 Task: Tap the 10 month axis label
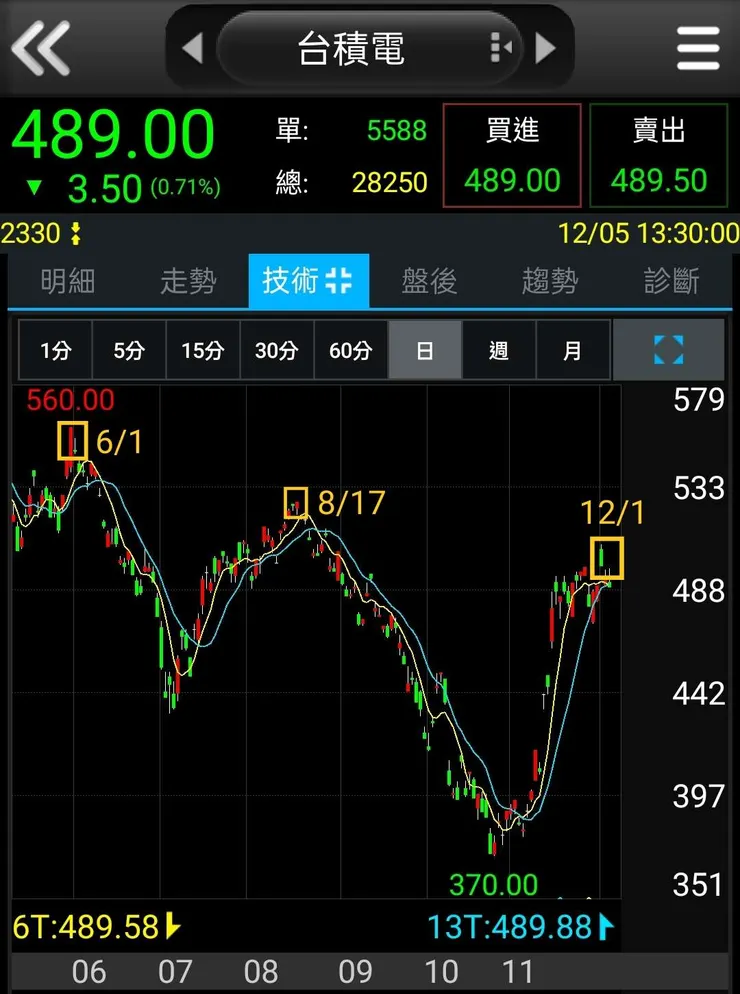(x=441, y=972)
